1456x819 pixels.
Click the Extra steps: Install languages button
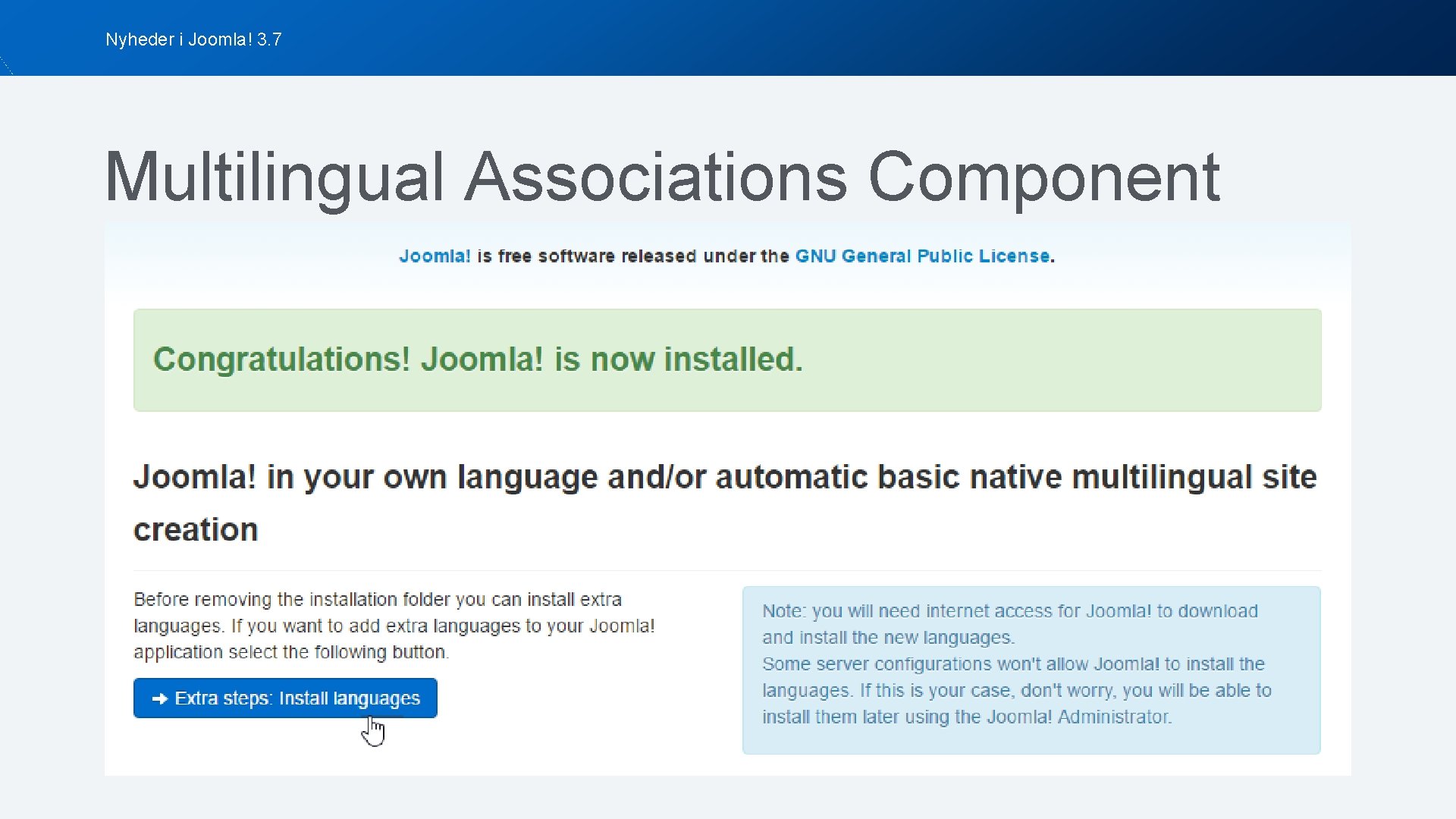point(285,698)
